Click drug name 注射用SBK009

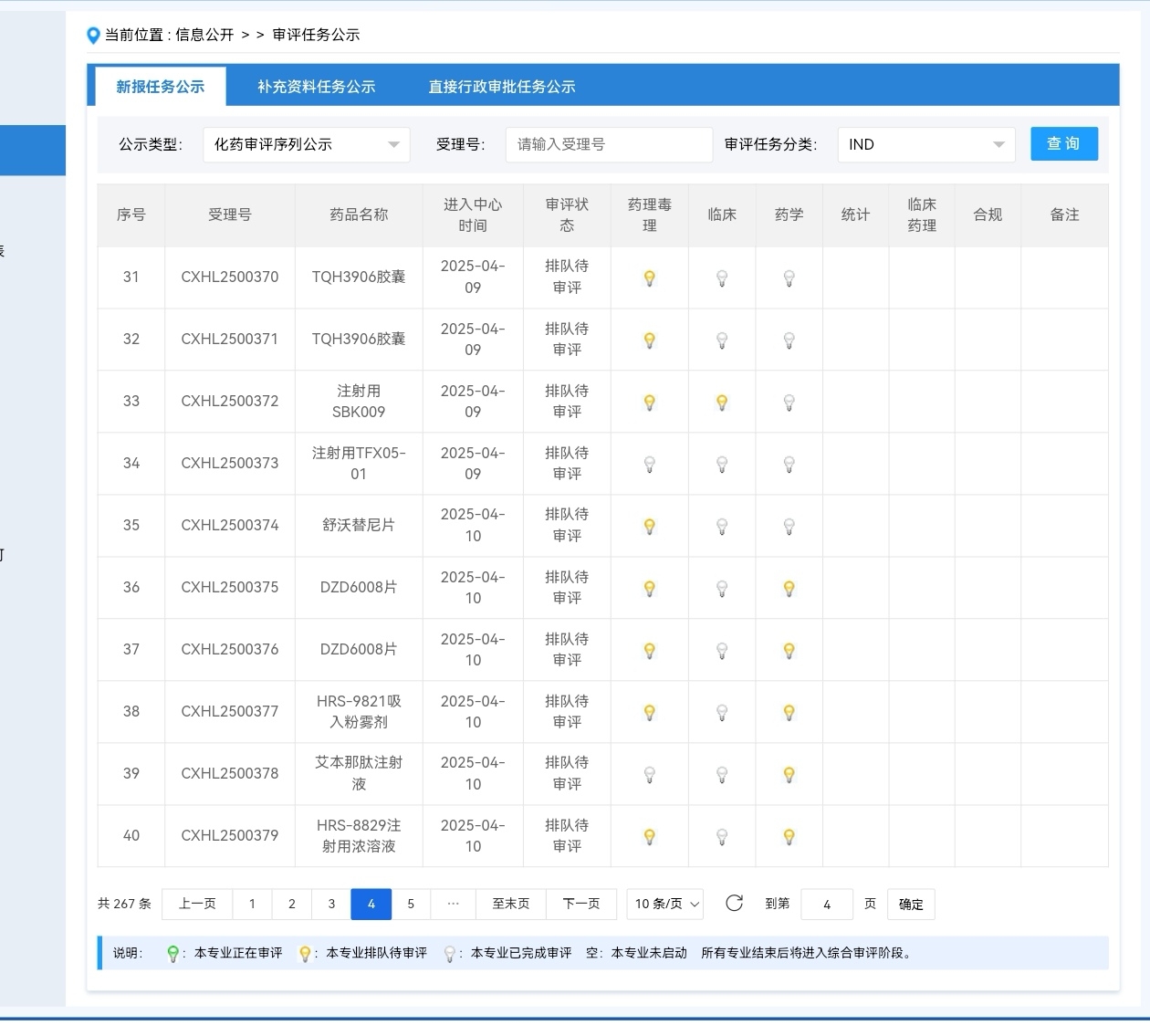[x=359, y=401]
